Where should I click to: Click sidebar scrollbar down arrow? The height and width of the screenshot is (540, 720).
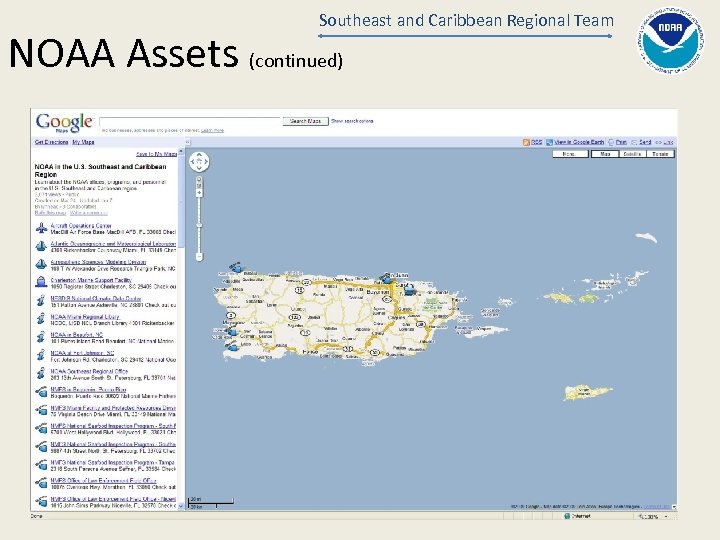coord(181,506)
